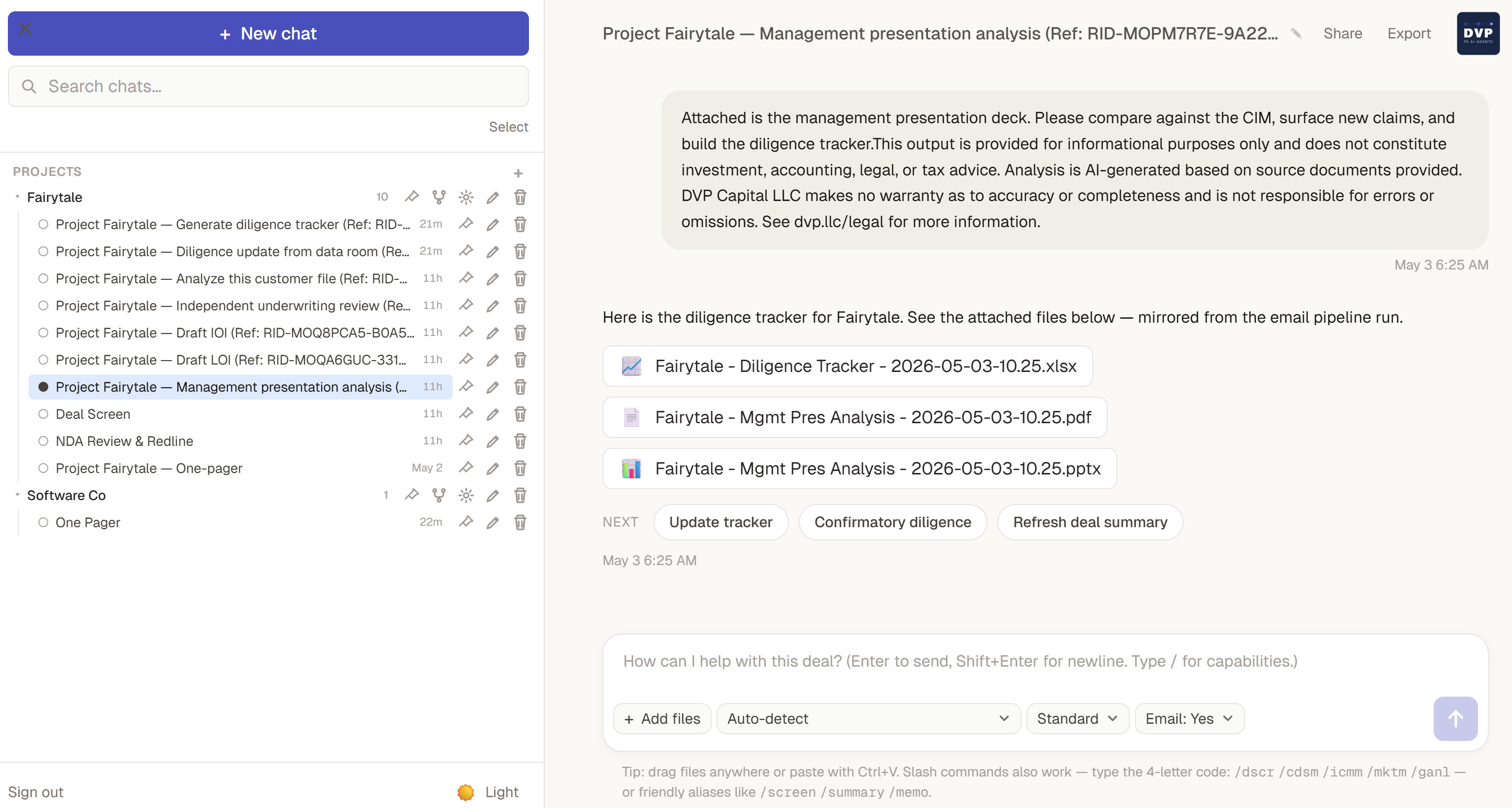This screenshot has height=808, width=1512.
Task: Open branch icon for Software Co project
Action: 438,495
